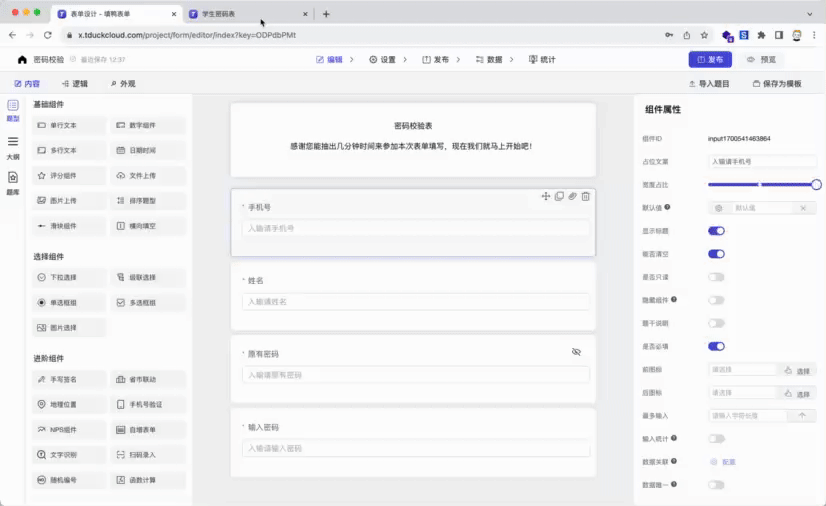
Task: Insert the 排序题型 sorting component
Action: point(148,201)
